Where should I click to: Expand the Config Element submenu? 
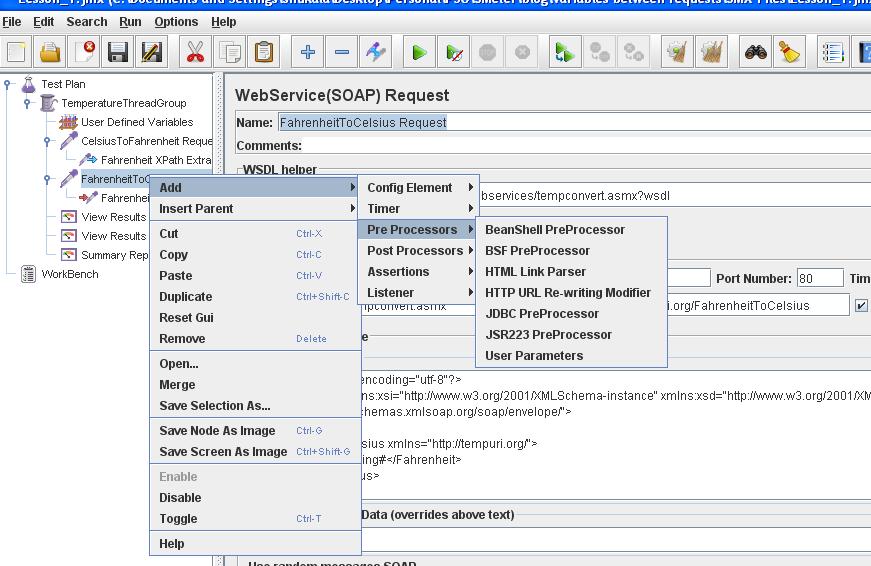point(419,188)
